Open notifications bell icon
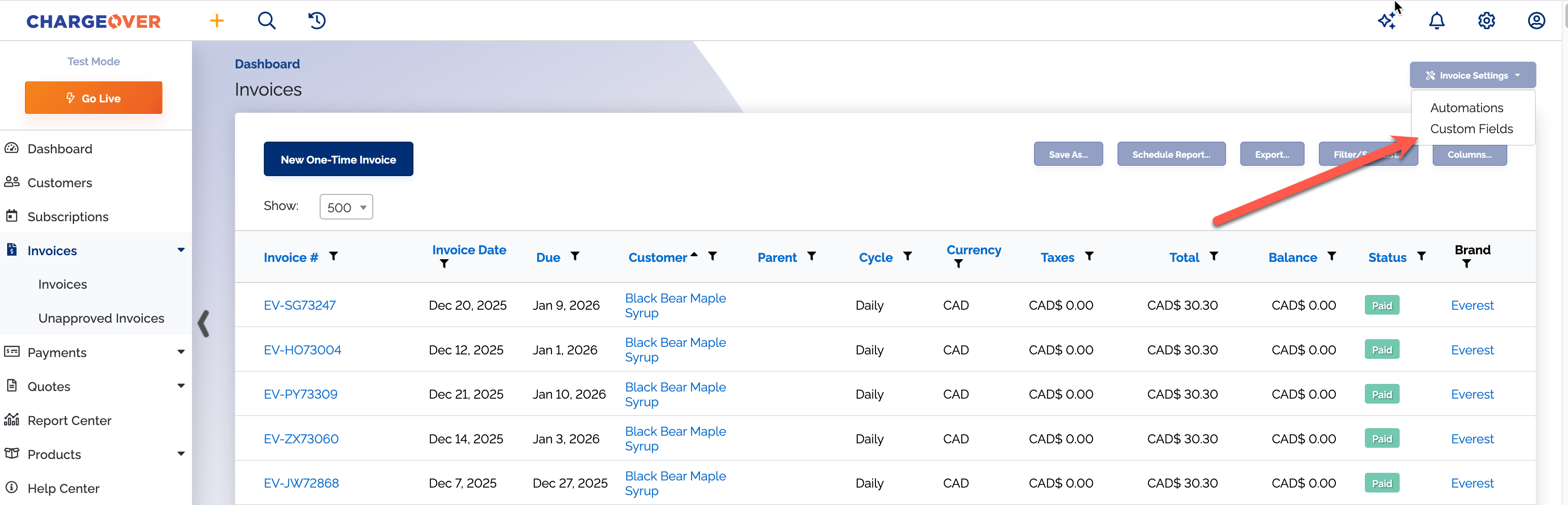Viewport: 1568px width, 505px height. 1437,21
